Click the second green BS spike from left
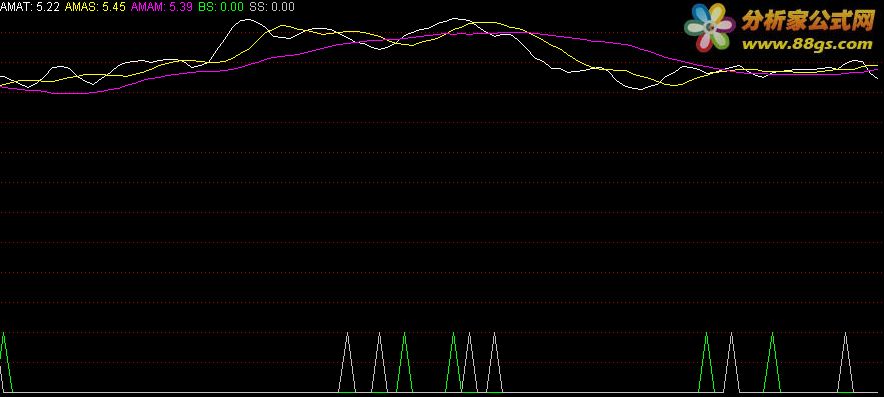Screen dimensions: 884x397 click(x=404, y=361)
